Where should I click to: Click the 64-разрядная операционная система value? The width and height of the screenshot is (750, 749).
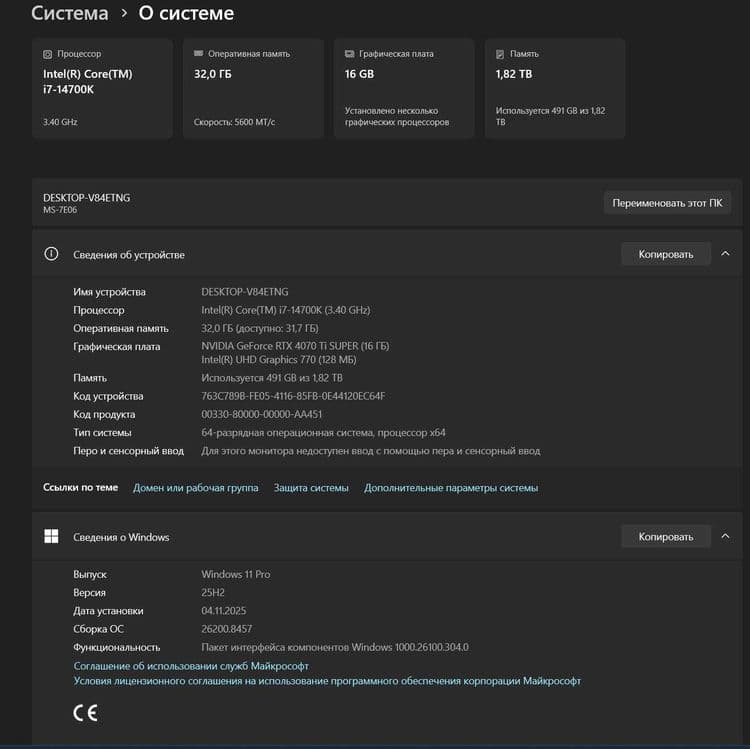click(x=323, y=432)
